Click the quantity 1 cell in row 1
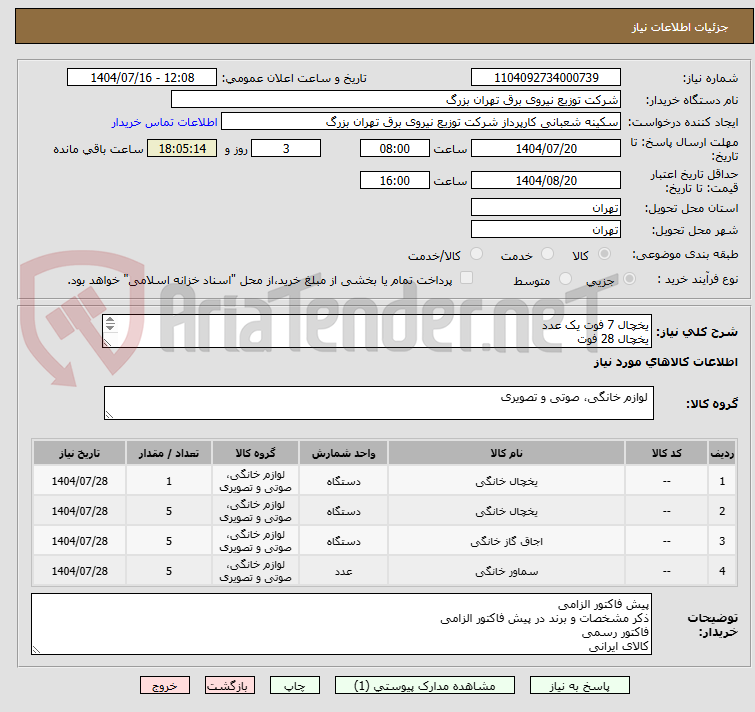 coord(169,481)
